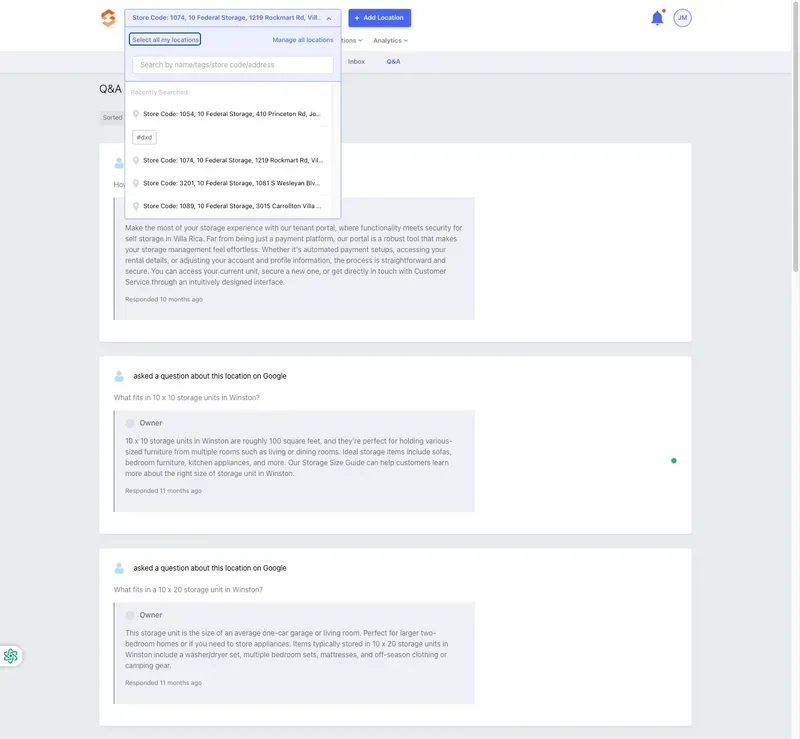Click the Recently Searched label

pyautogui.click(x=159, y=92)
